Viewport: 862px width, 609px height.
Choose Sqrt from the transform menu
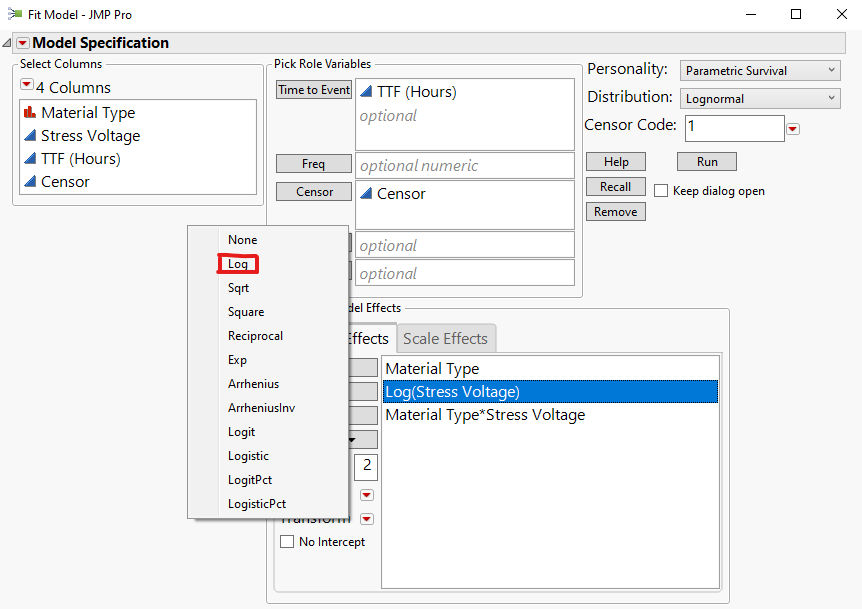tap(238, 288)
